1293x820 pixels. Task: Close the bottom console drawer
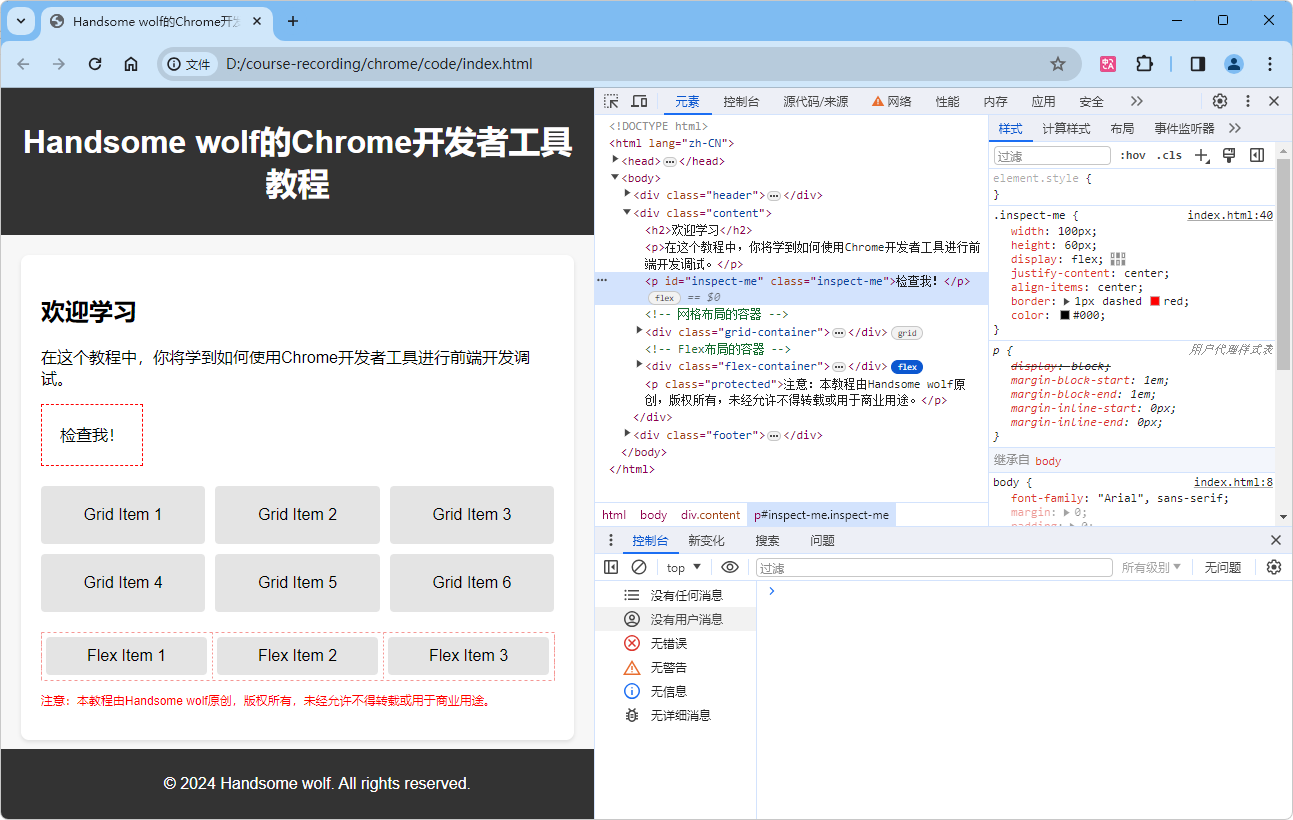(x=1275, y=540)
